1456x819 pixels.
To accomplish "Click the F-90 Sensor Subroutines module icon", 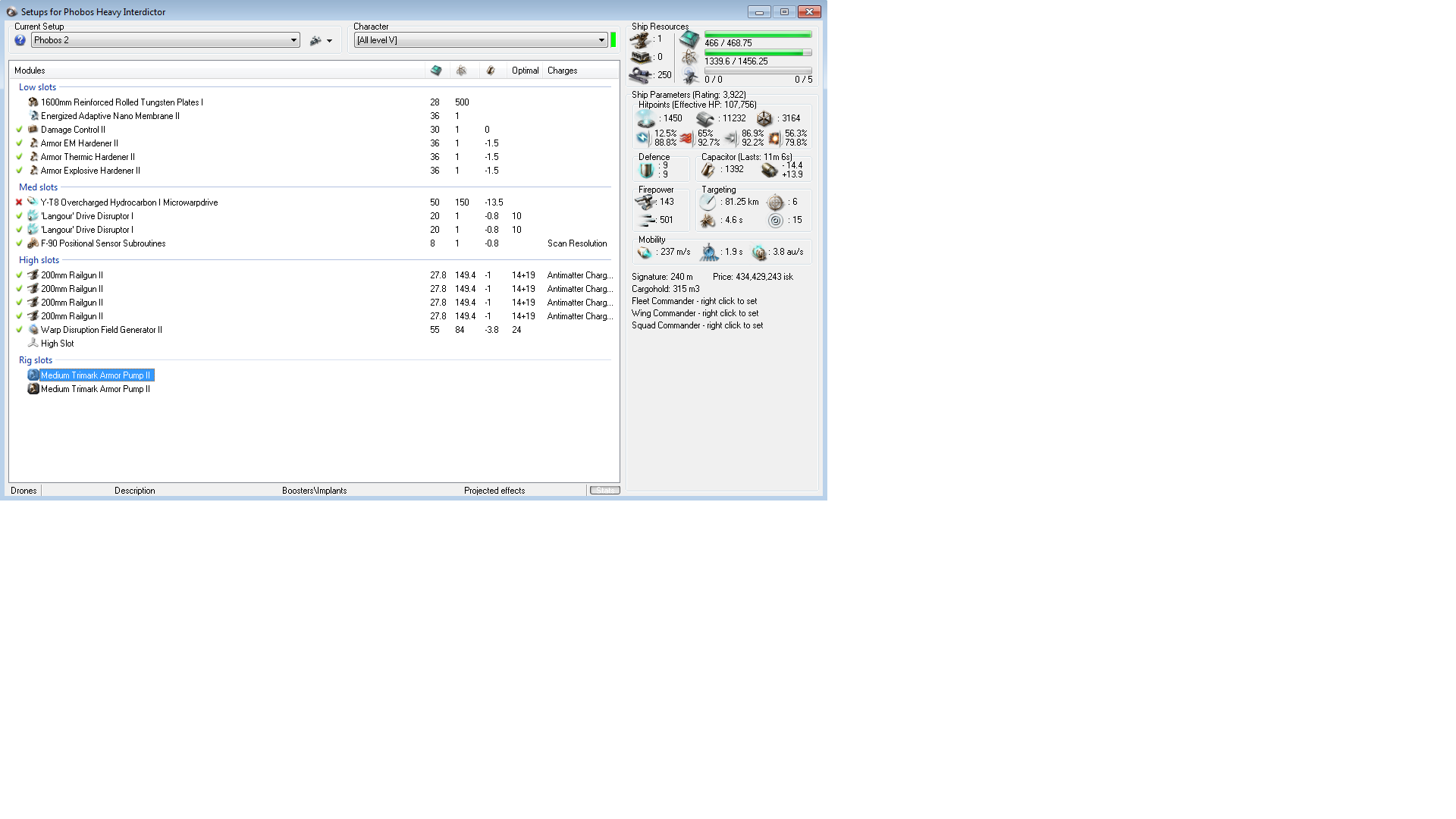I will tap(33, 243).
